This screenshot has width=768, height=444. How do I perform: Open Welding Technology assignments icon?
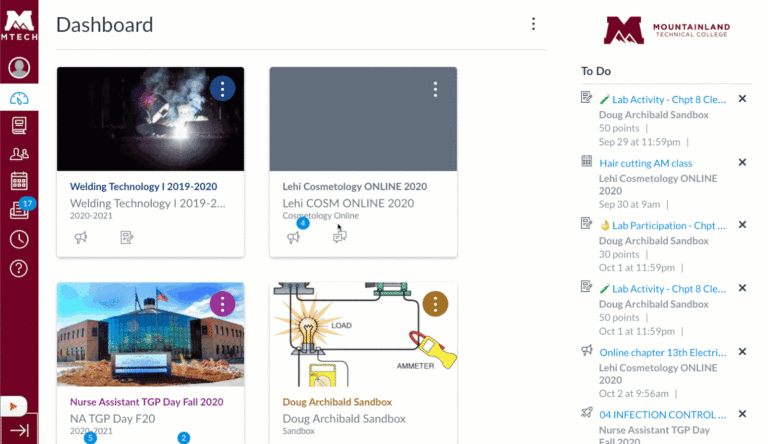coord(127,237)
